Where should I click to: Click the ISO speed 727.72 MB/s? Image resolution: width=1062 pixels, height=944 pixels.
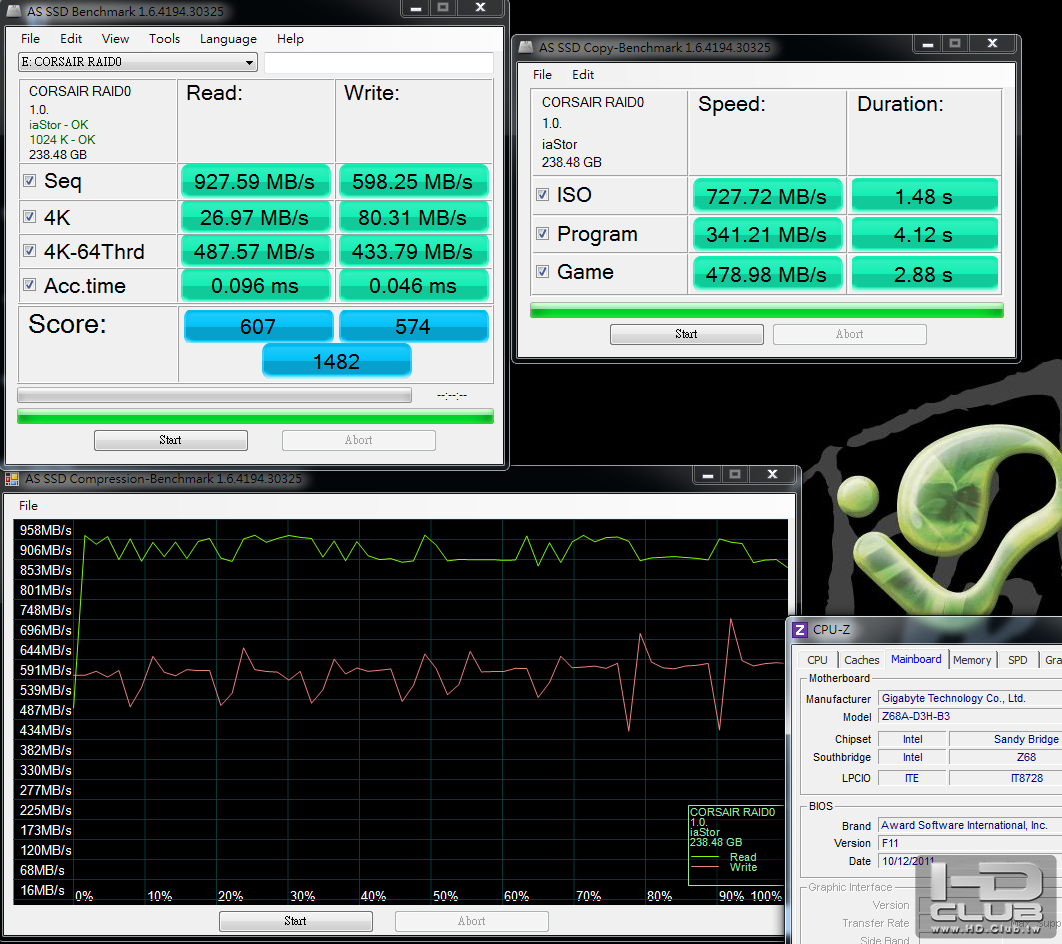coord(767,196)
